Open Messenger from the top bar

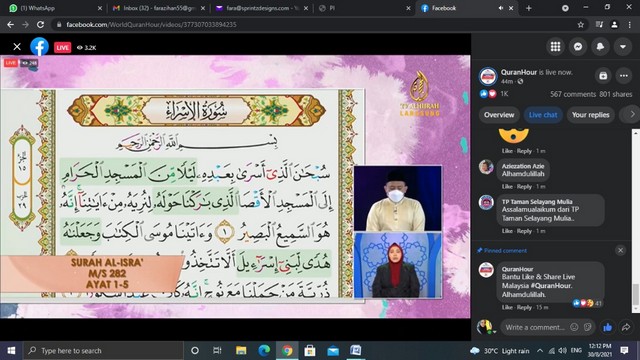(x=578, y=47)
